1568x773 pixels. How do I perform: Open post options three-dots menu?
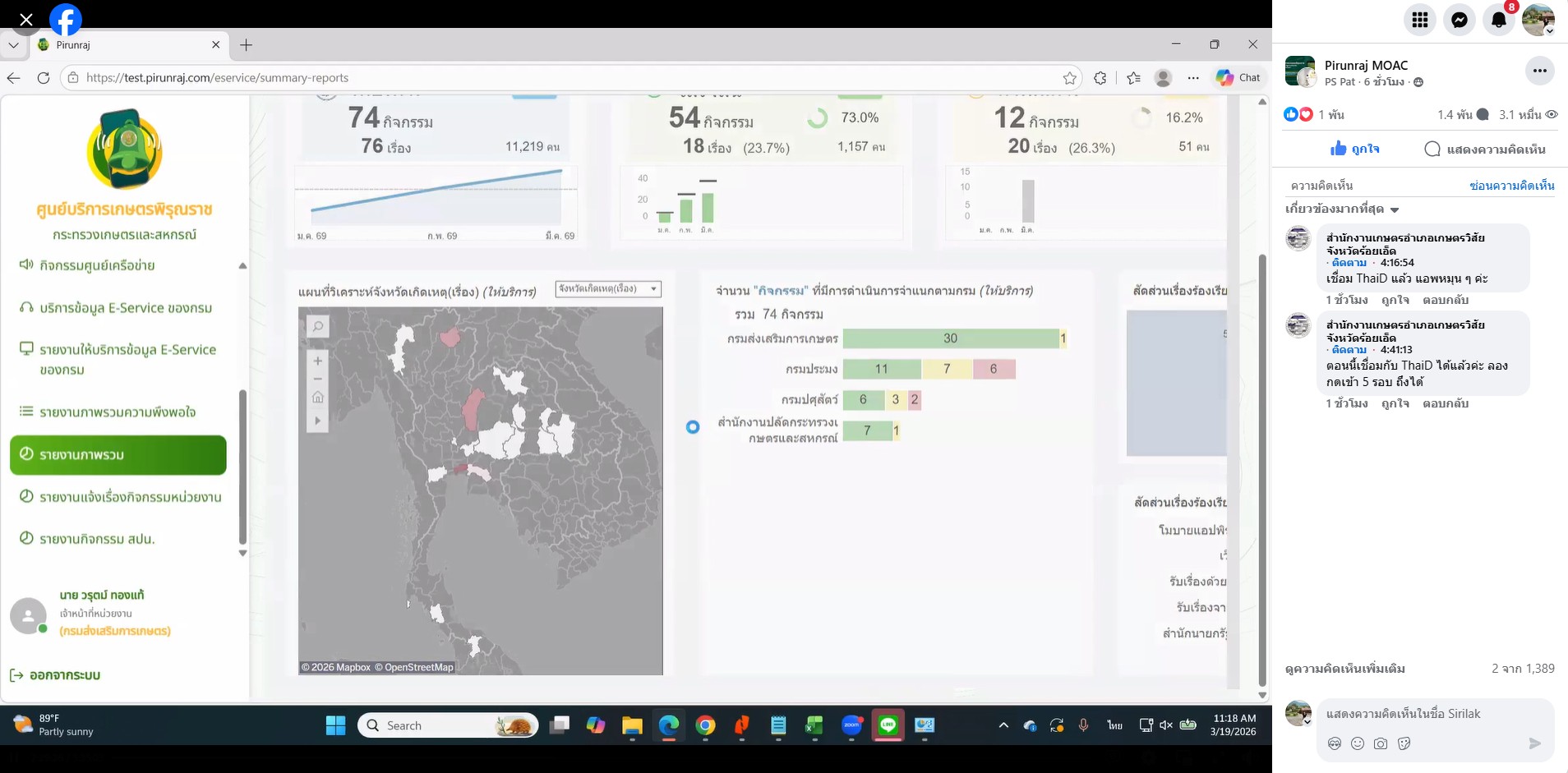click(x=1539, y=71)
